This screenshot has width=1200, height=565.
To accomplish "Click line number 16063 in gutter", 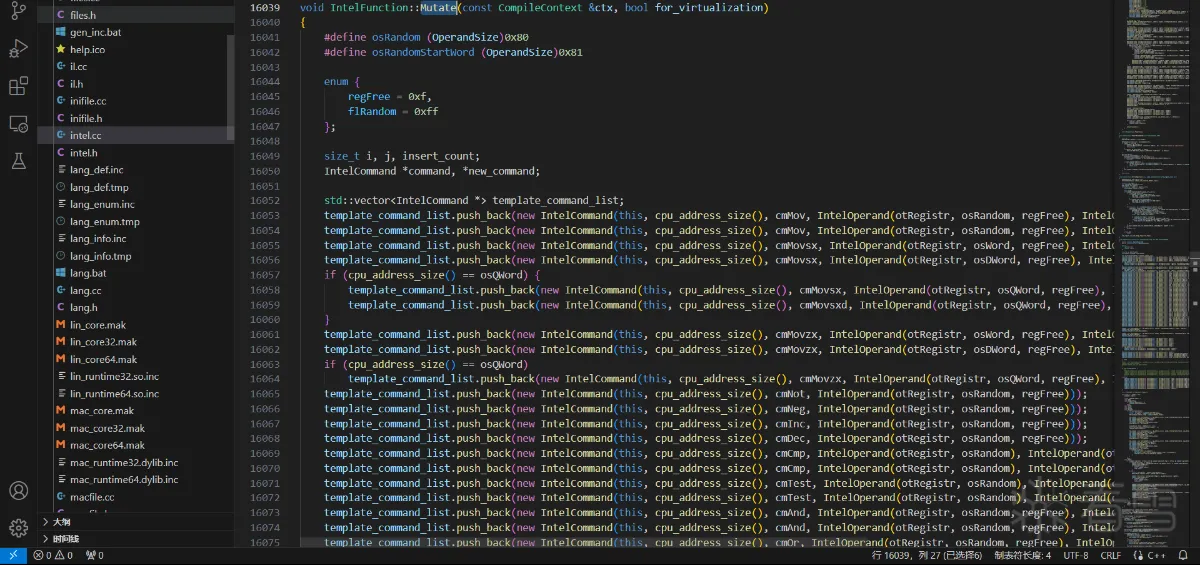I will coord(264,364).
